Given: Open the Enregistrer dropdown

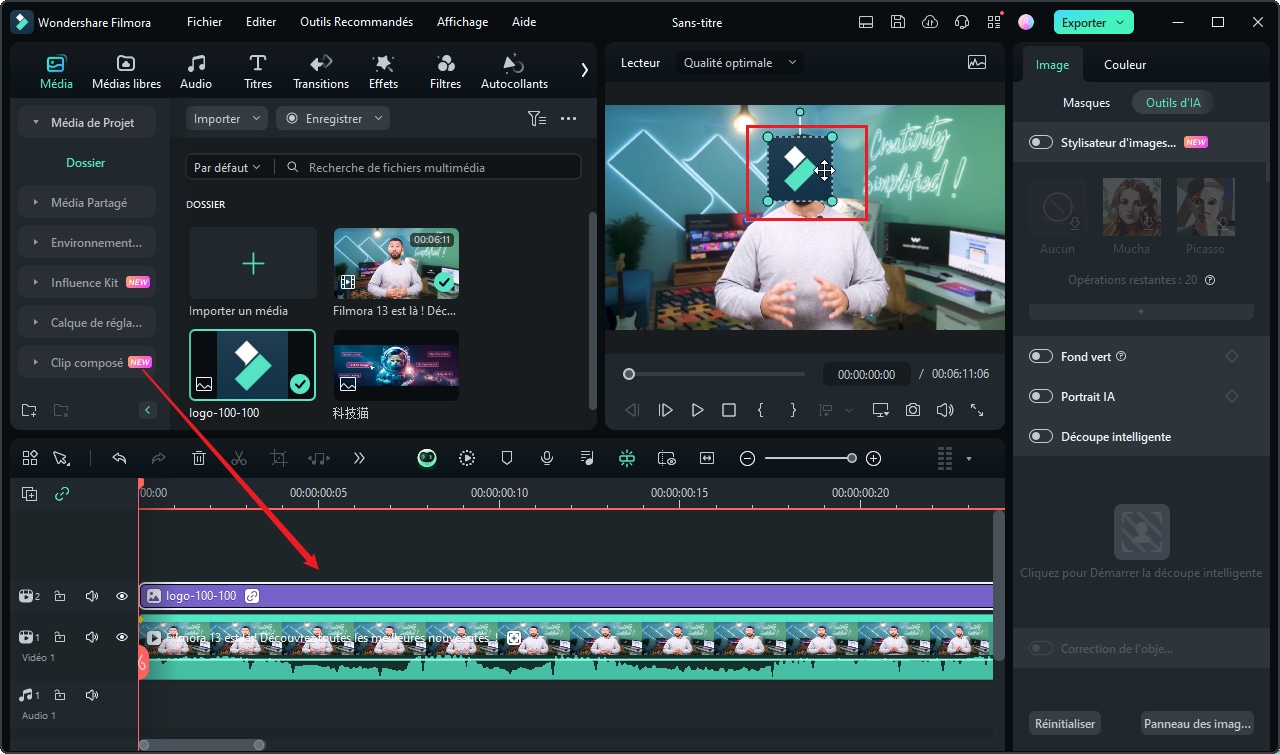Looking at the screenshot, I should click(x=333, y=118).
